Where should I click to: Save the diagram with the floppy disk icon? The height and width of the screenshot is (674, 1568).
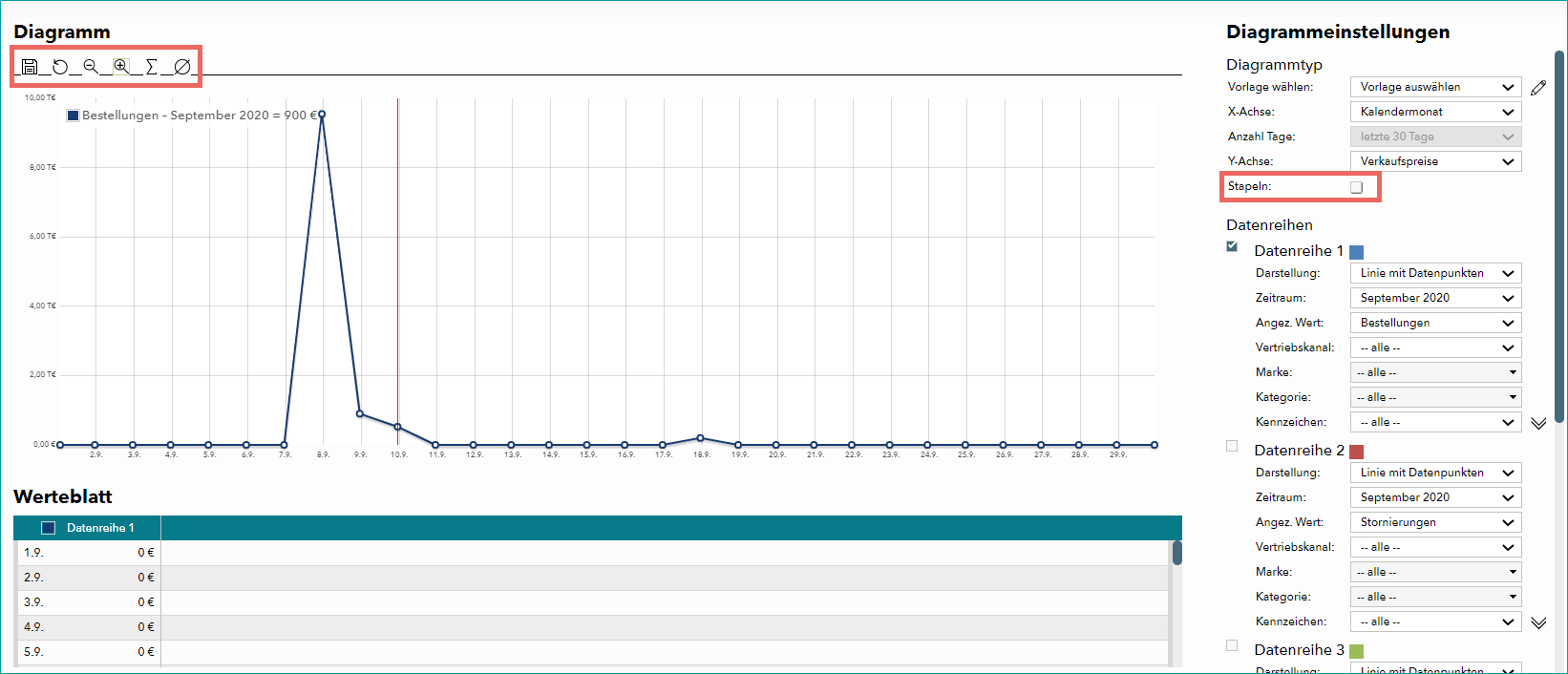[30, 67]
